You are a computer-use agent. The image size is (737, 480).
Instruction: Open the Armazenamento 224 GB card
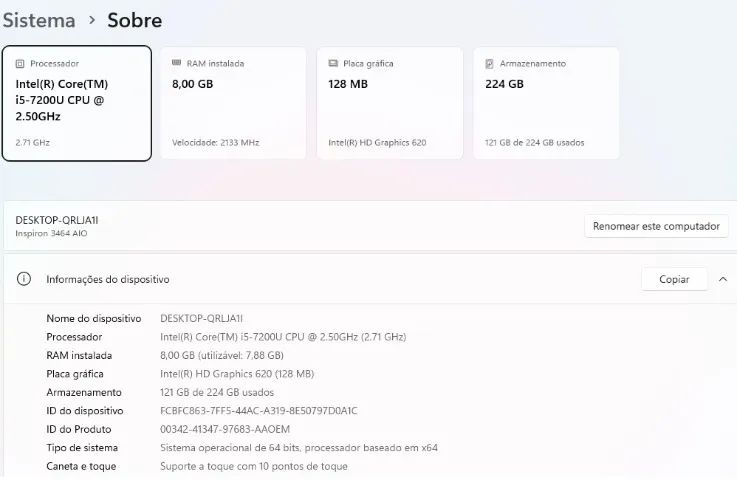coord(546,103)
